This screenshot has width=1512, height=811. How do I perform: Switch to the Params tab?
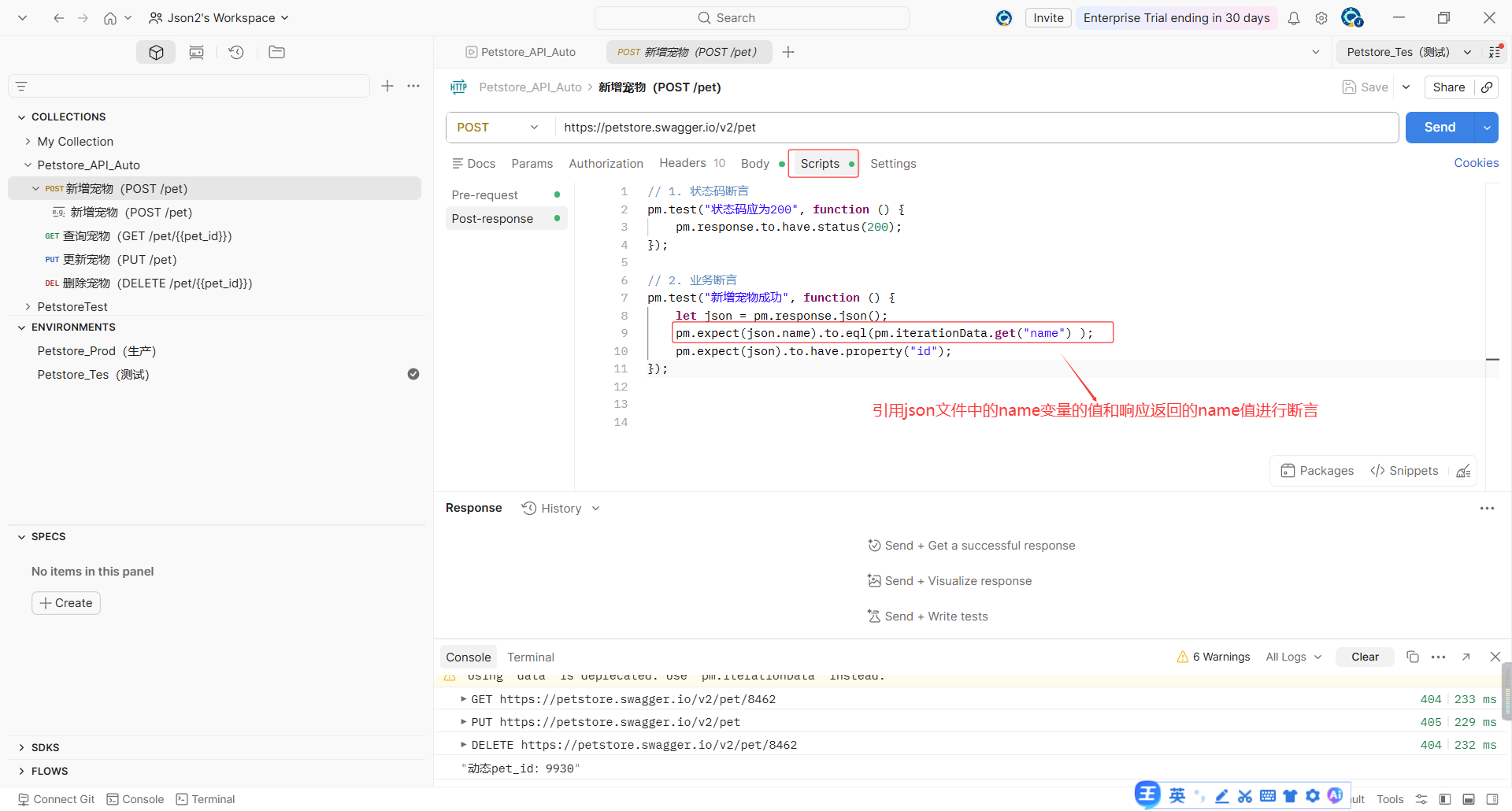(x=532, y=164)
